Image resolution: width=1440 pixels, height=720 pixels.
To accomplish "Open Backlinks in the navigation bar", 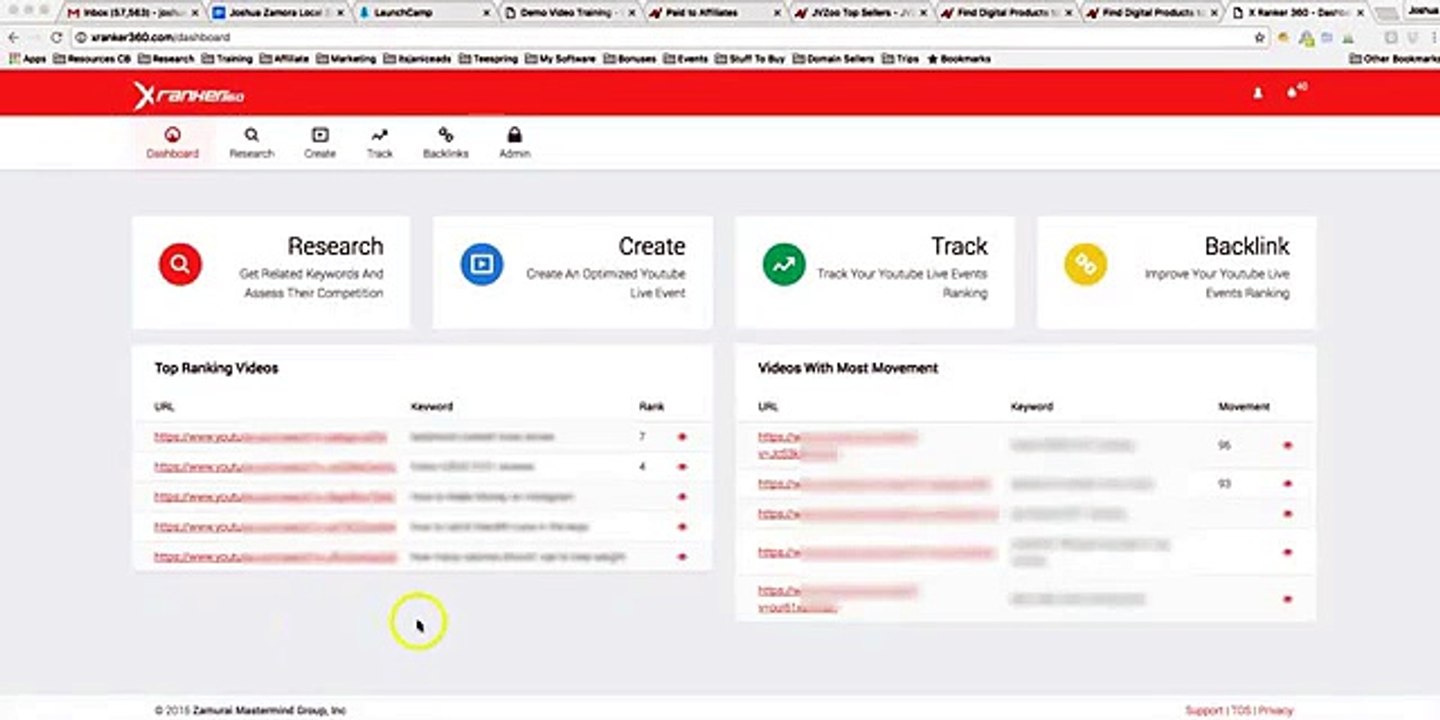I will (446, 142).
